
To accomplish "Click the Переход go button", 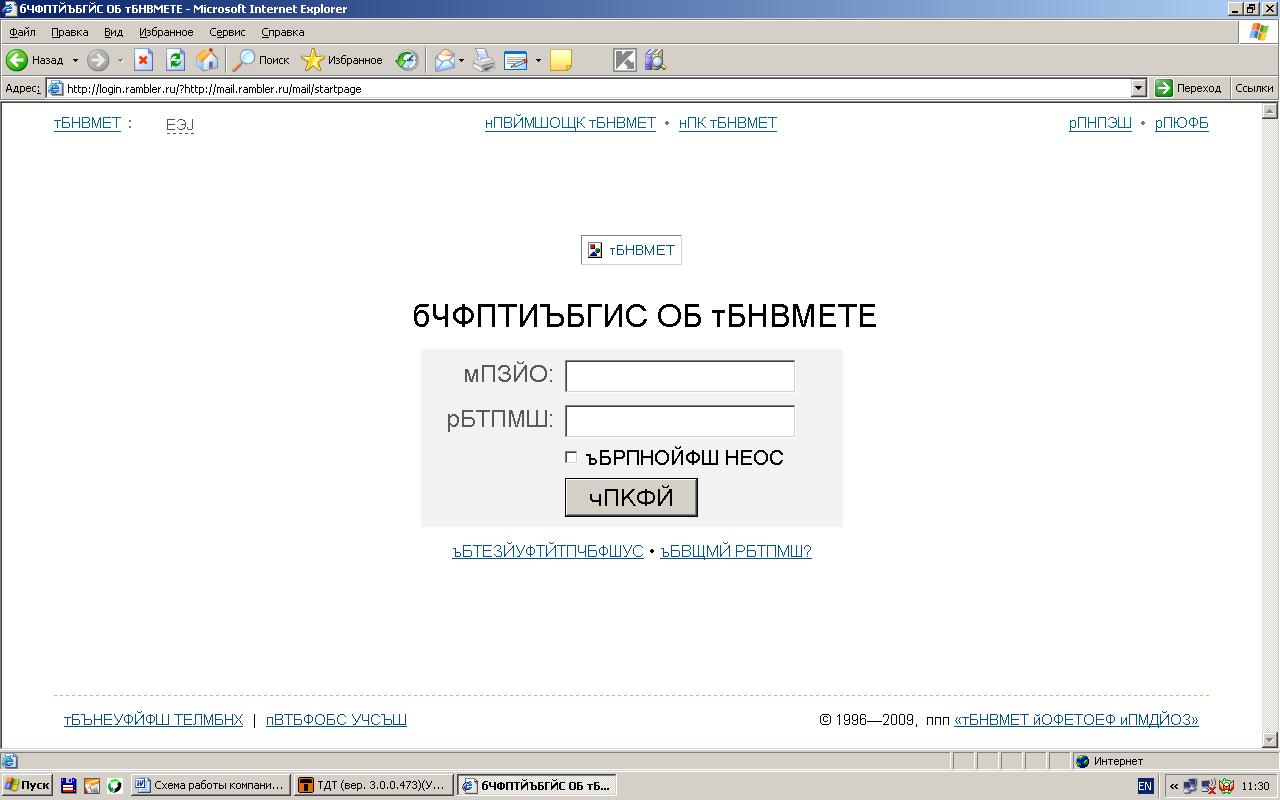I will coord(1188,88).
